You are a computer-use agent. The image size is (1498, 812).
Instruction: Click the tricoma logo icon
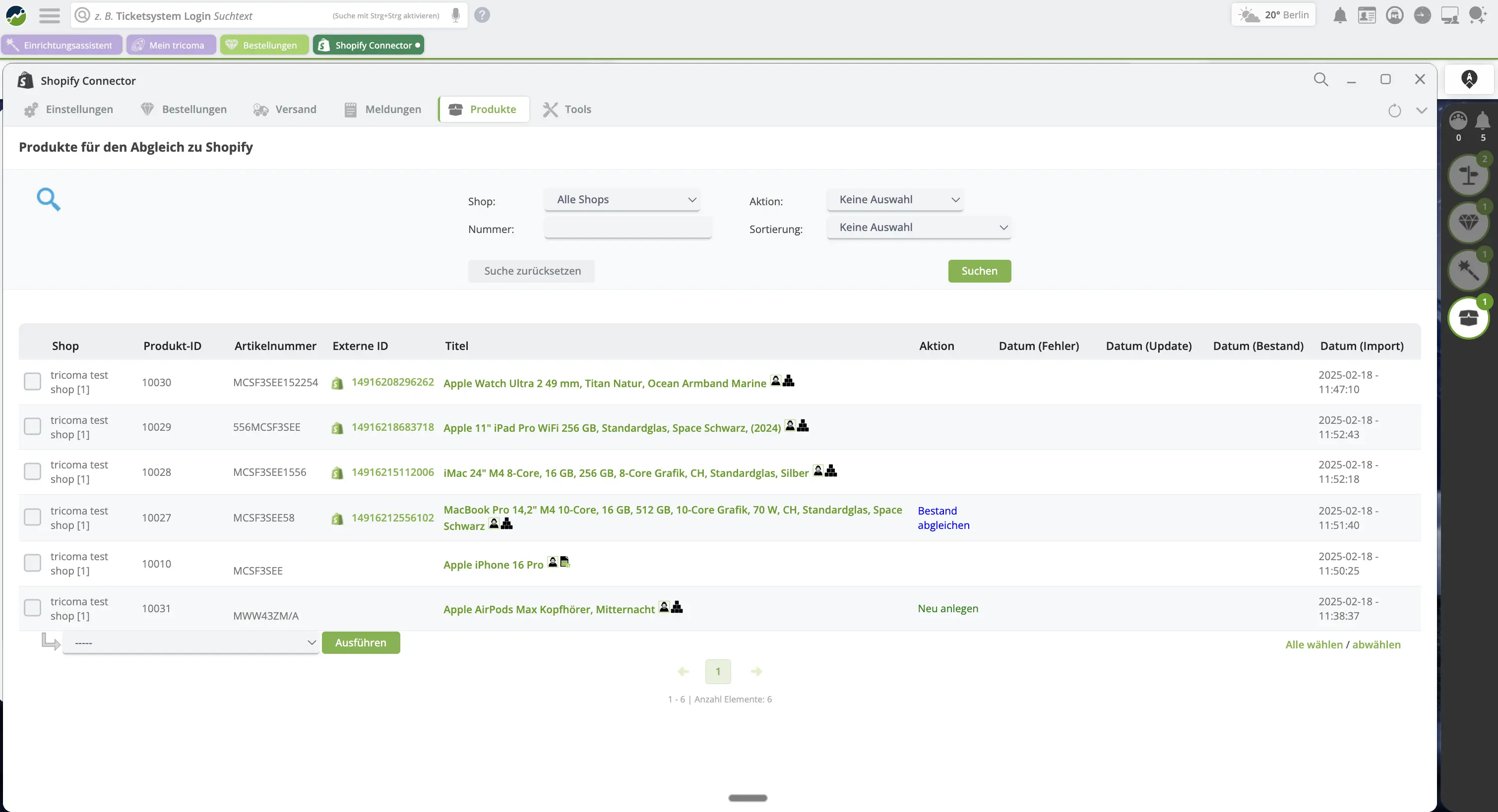point(16,15)
